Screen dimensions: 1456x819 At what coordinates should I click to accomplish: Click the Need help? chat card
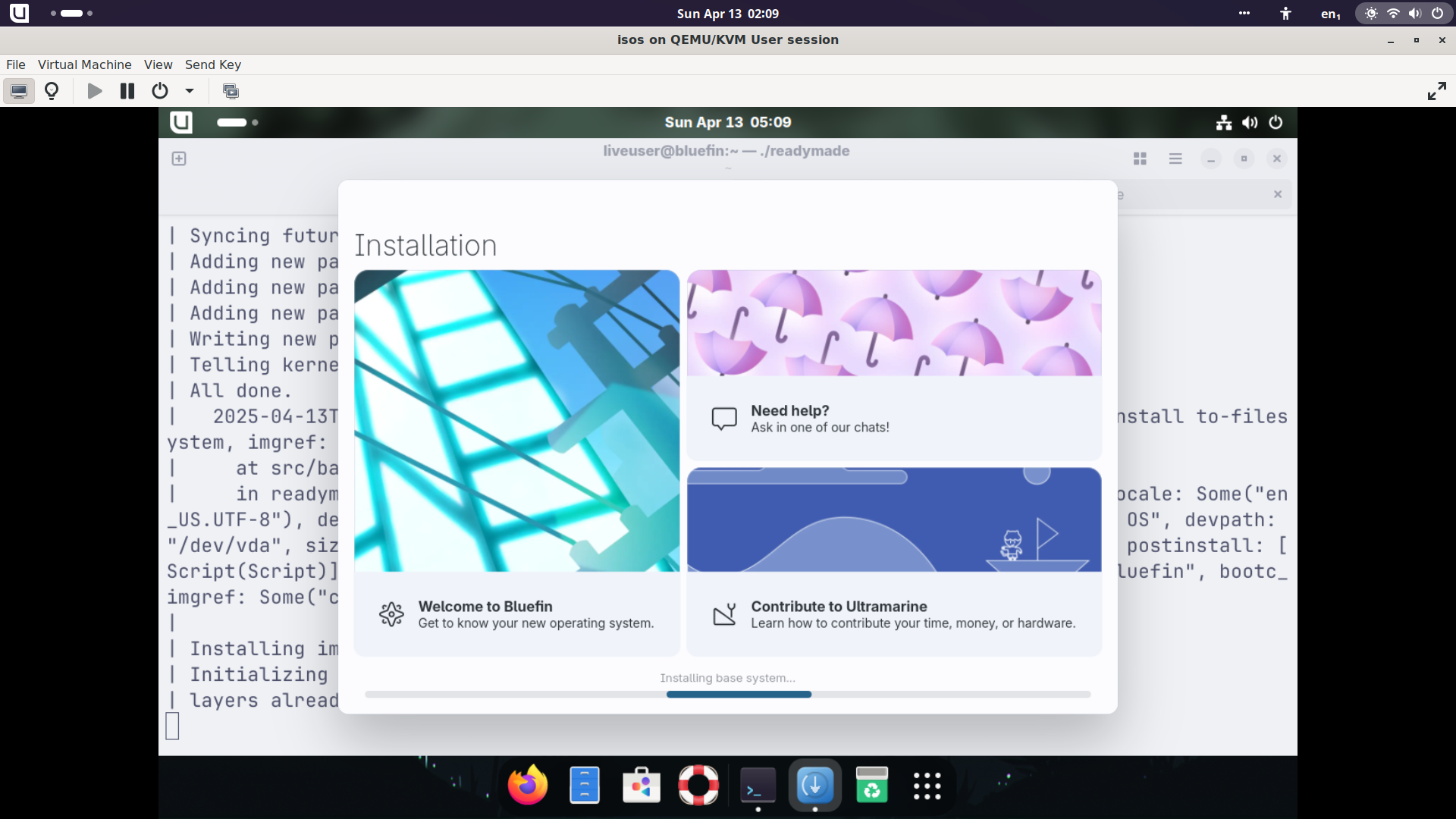click(x=893, y=418)
